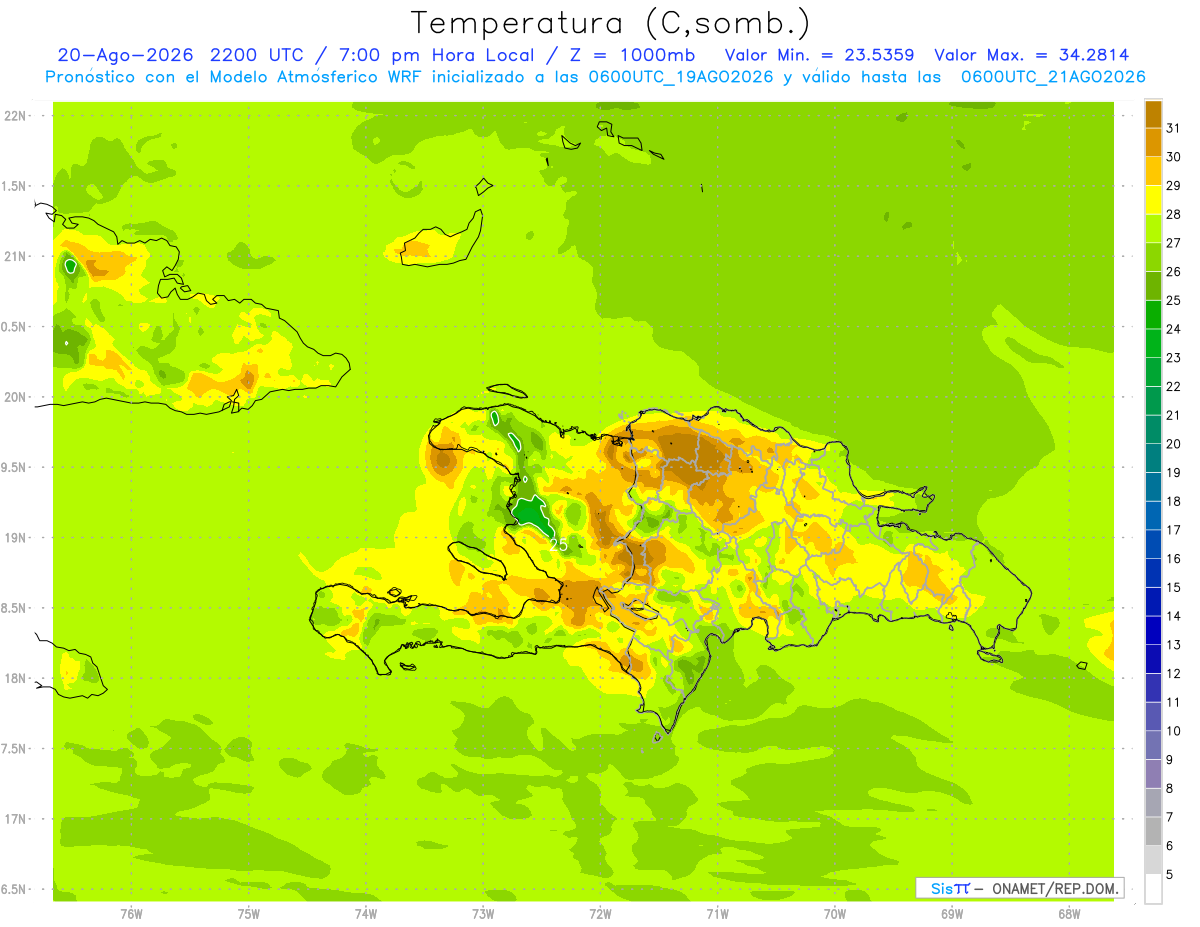The height and width of the screenshot is (927, 1200).
Task: Click the "69W" longitude label
Action: pos(952,913)
